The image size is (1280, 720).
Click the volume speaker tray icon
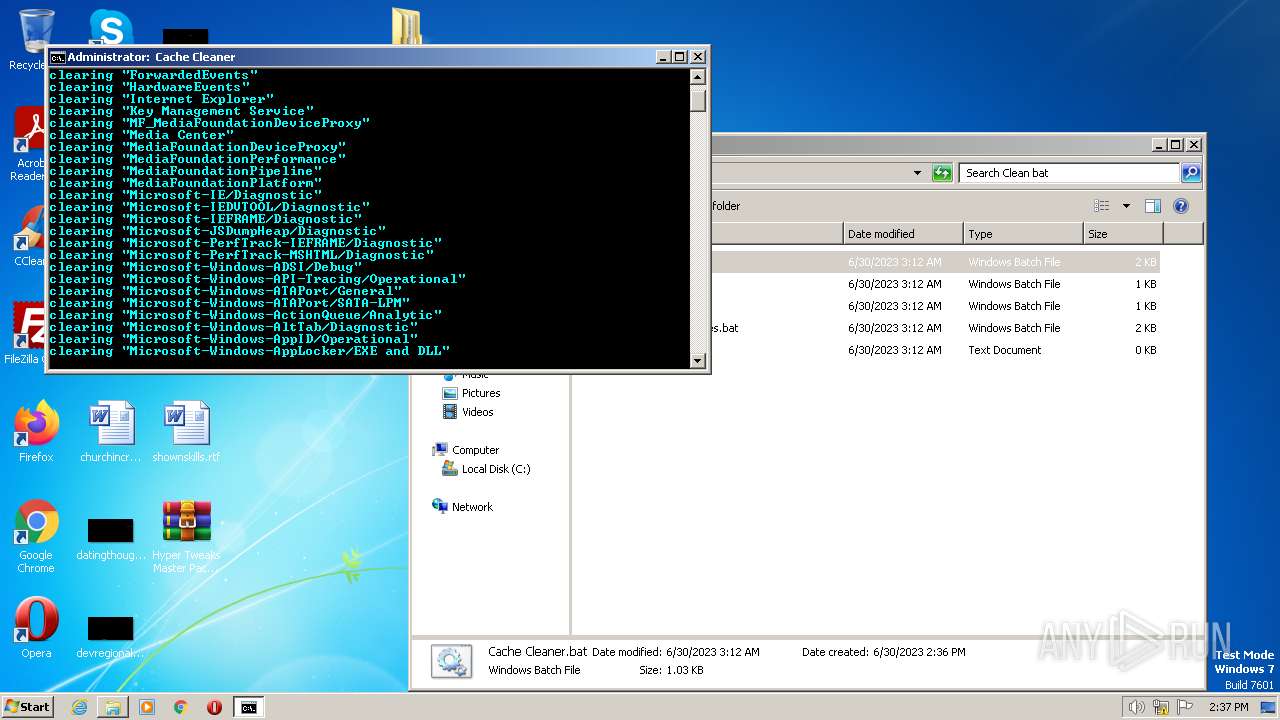pos(1136,707)
